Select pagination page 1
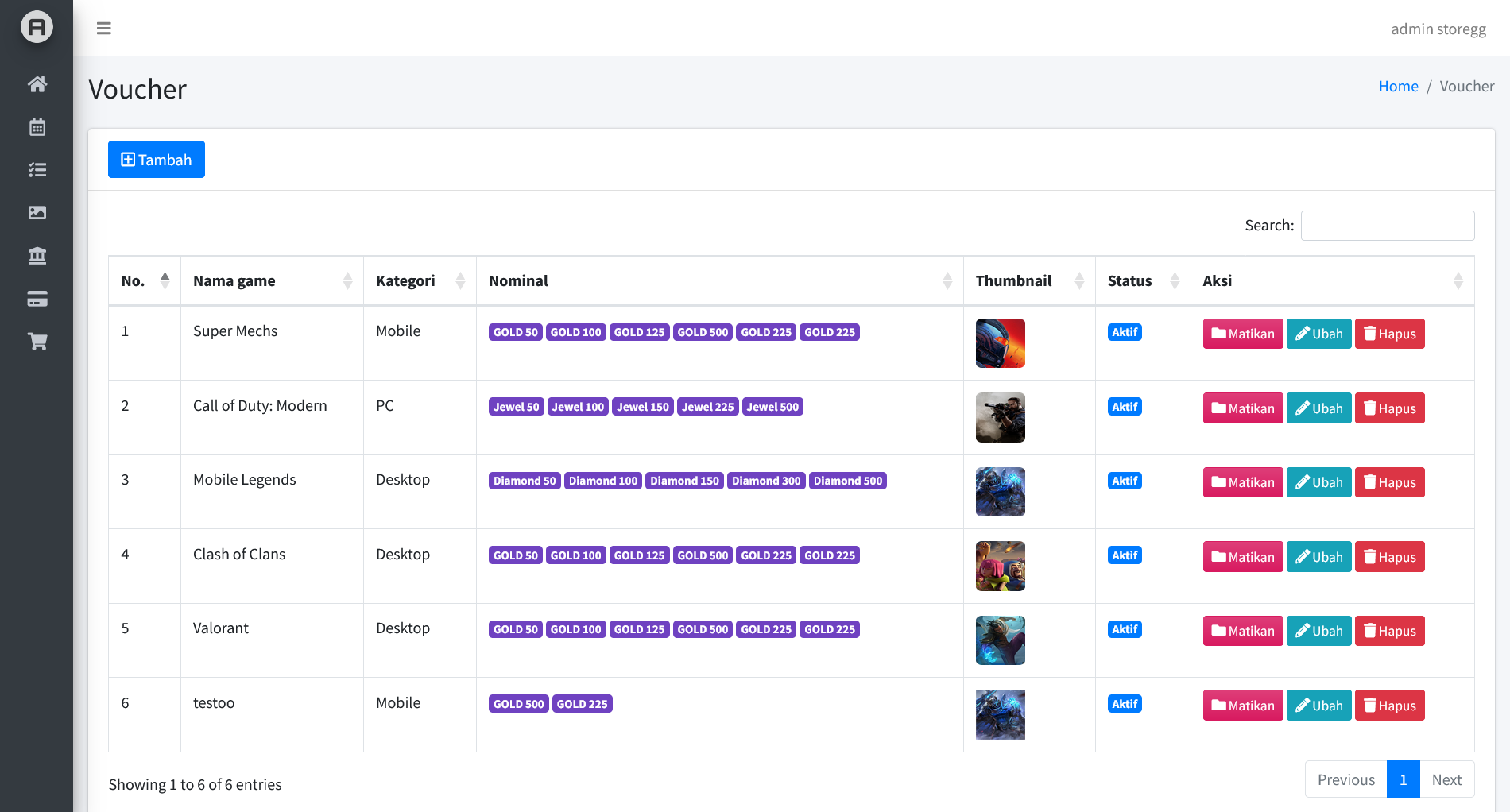This screenshot has width=1510, height=812. pyautogui.click(x=1404, y=779)
